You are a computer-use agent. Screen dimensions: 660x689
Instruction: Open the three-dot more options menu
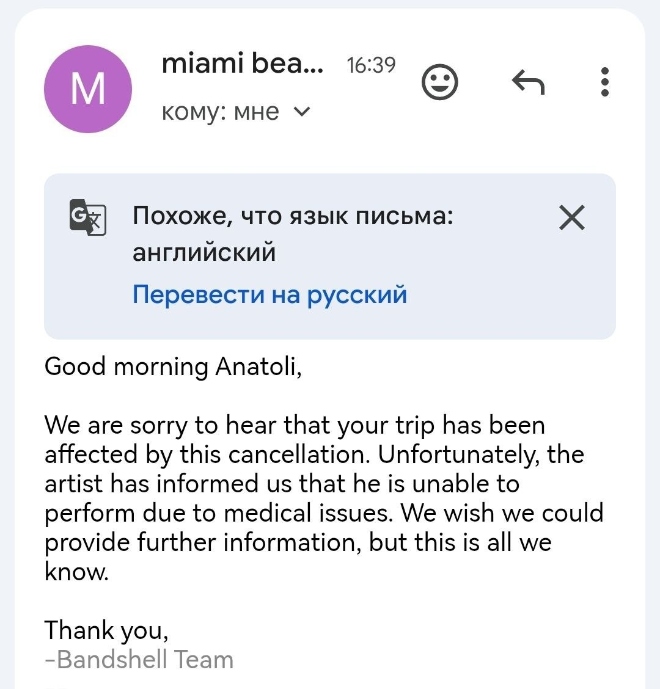[x=604, y=82]
